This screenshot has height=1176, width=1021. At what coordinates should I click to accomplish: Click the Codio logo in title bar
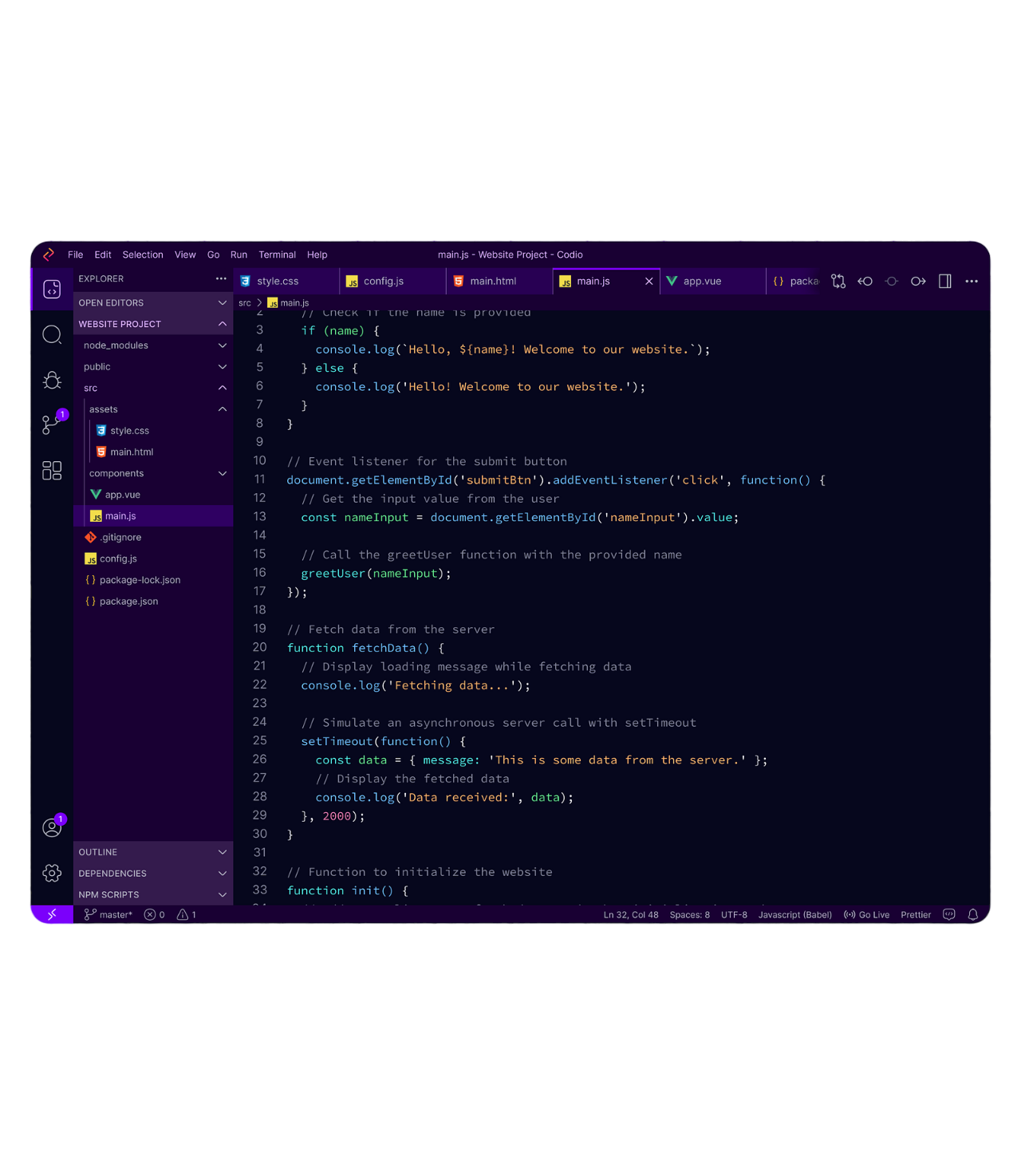pos(49,255)
